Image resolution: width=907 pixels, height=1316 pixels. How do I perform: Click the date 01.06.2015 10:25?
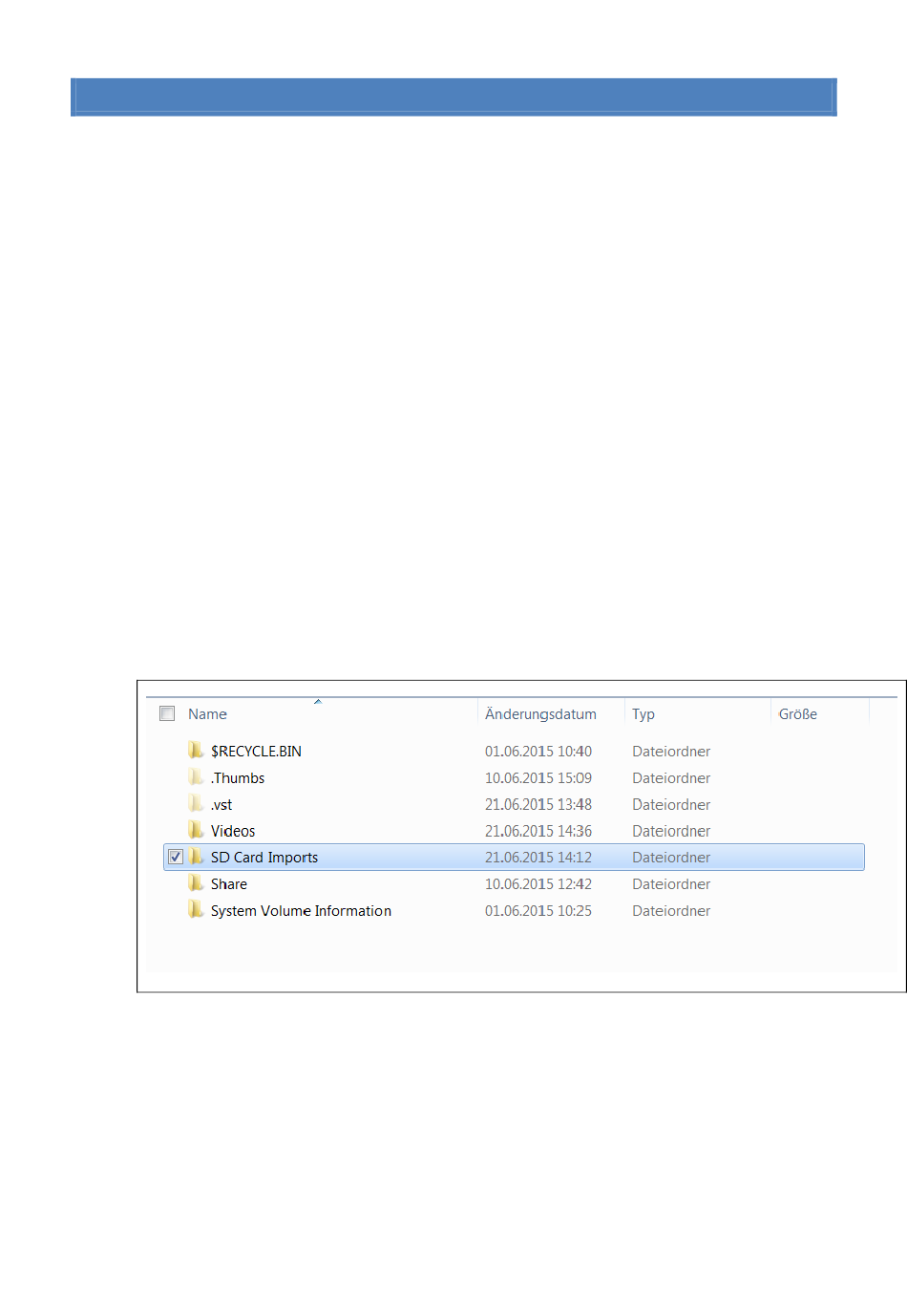(538, 911)
